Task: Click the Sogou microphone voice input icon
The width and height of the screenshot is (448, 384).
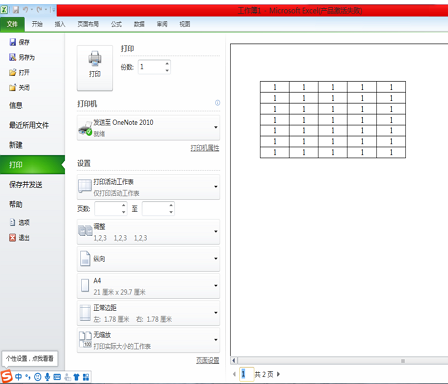Action: click(47, 377)
